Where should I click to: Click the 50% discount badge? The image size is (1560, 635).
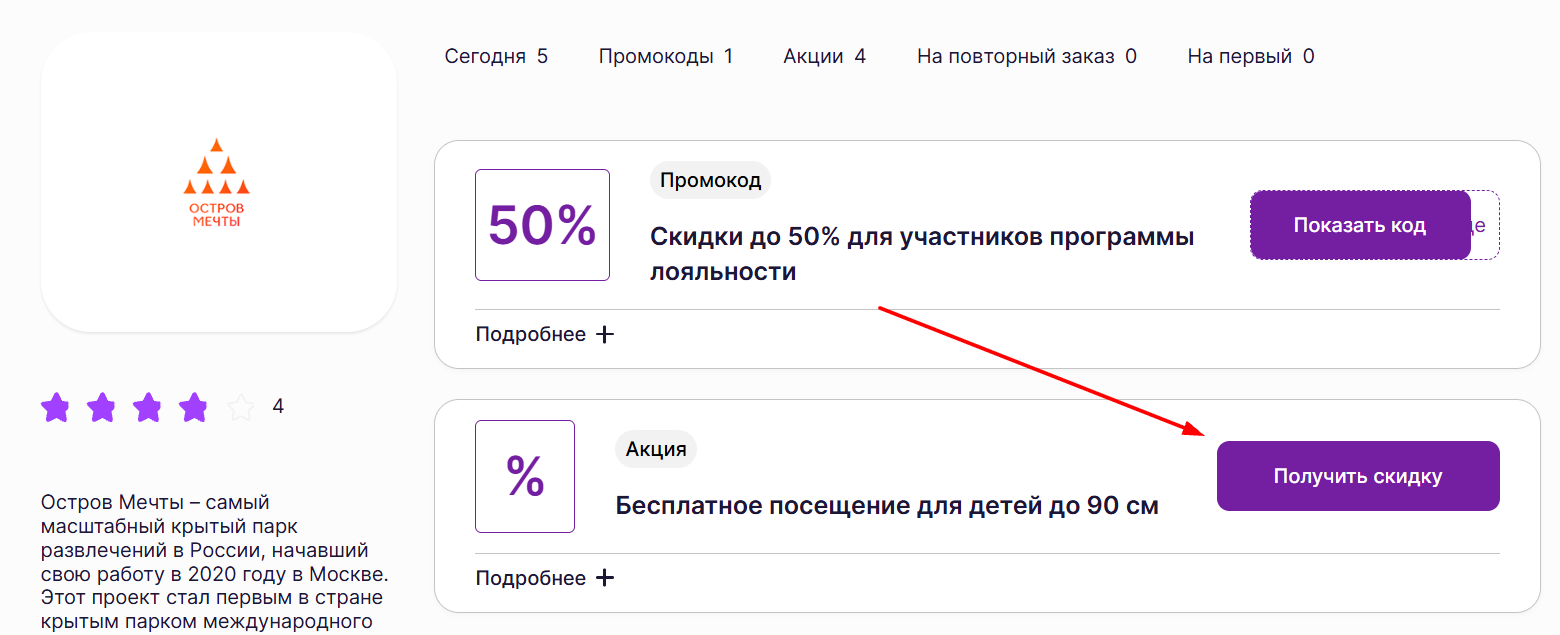tap(542, 225)
